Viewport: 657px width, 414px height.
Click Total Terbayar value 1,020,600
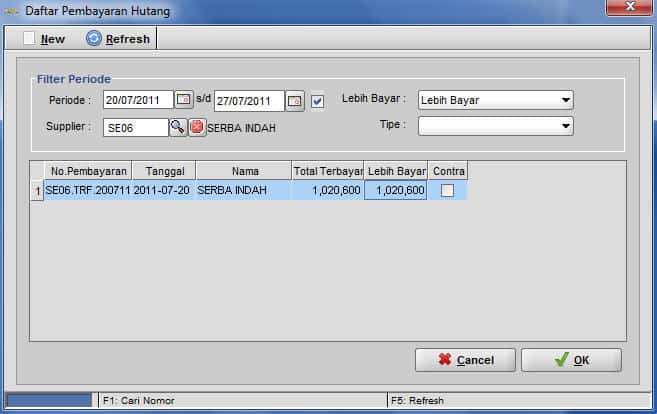click(x=328, y=190)
